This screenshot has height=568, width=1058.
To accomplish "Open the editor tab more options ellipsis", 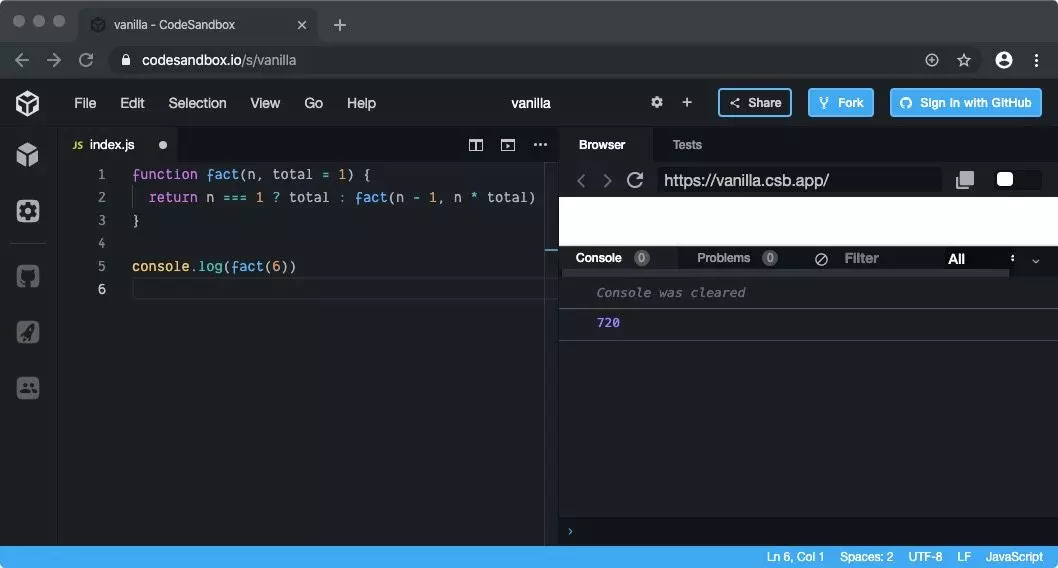I will coord(540,144).
